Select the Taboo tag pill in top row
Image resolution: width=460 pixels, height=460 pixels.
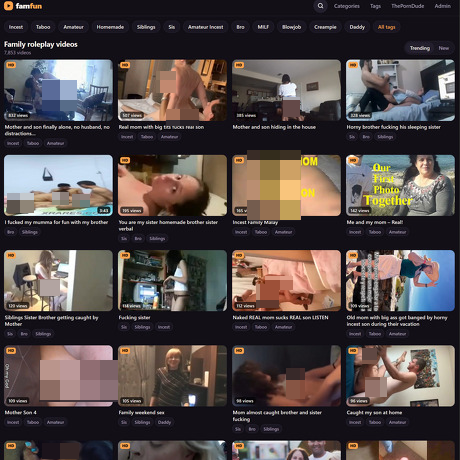43,27
